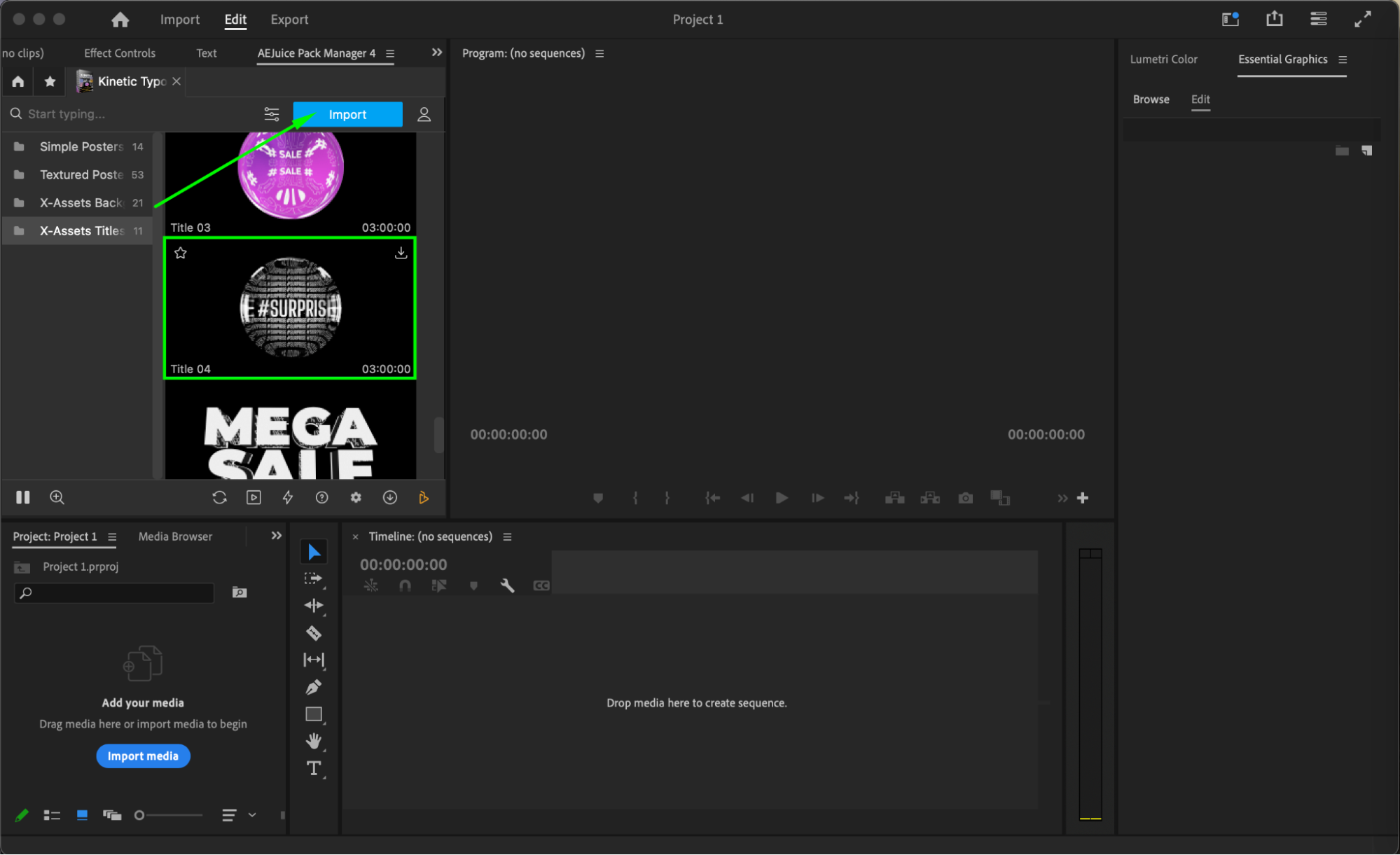
Task: Switch Project panel to icon view
Action: coord(82,815)
